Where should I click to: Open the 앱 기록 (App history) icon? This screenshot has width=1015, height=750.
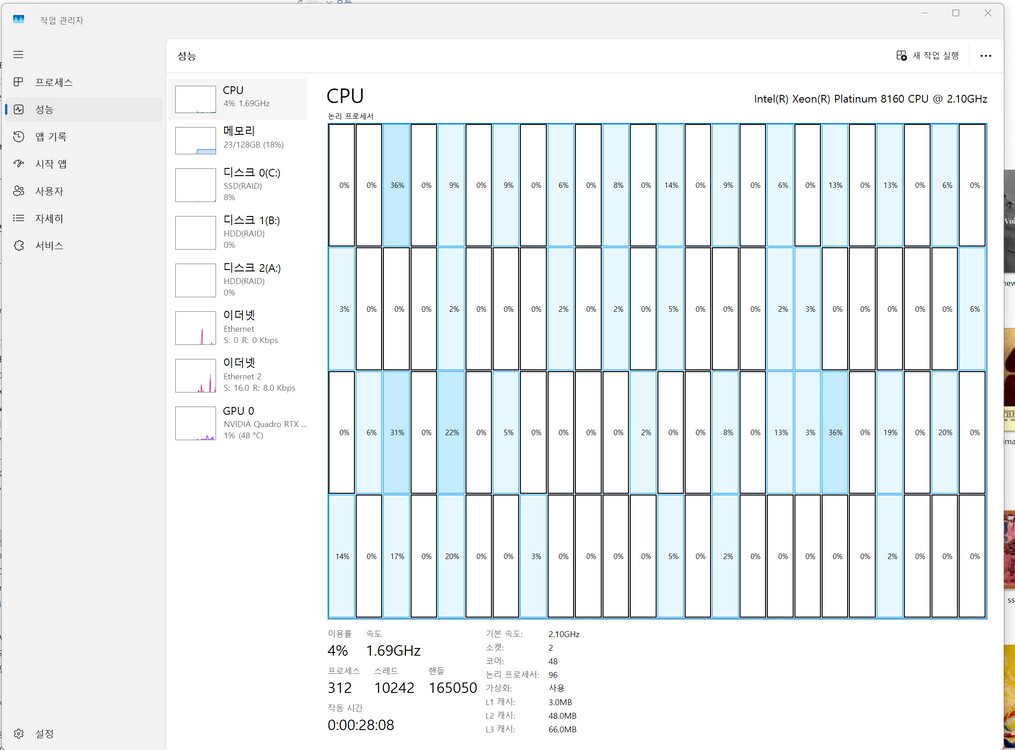pos(18,137)
